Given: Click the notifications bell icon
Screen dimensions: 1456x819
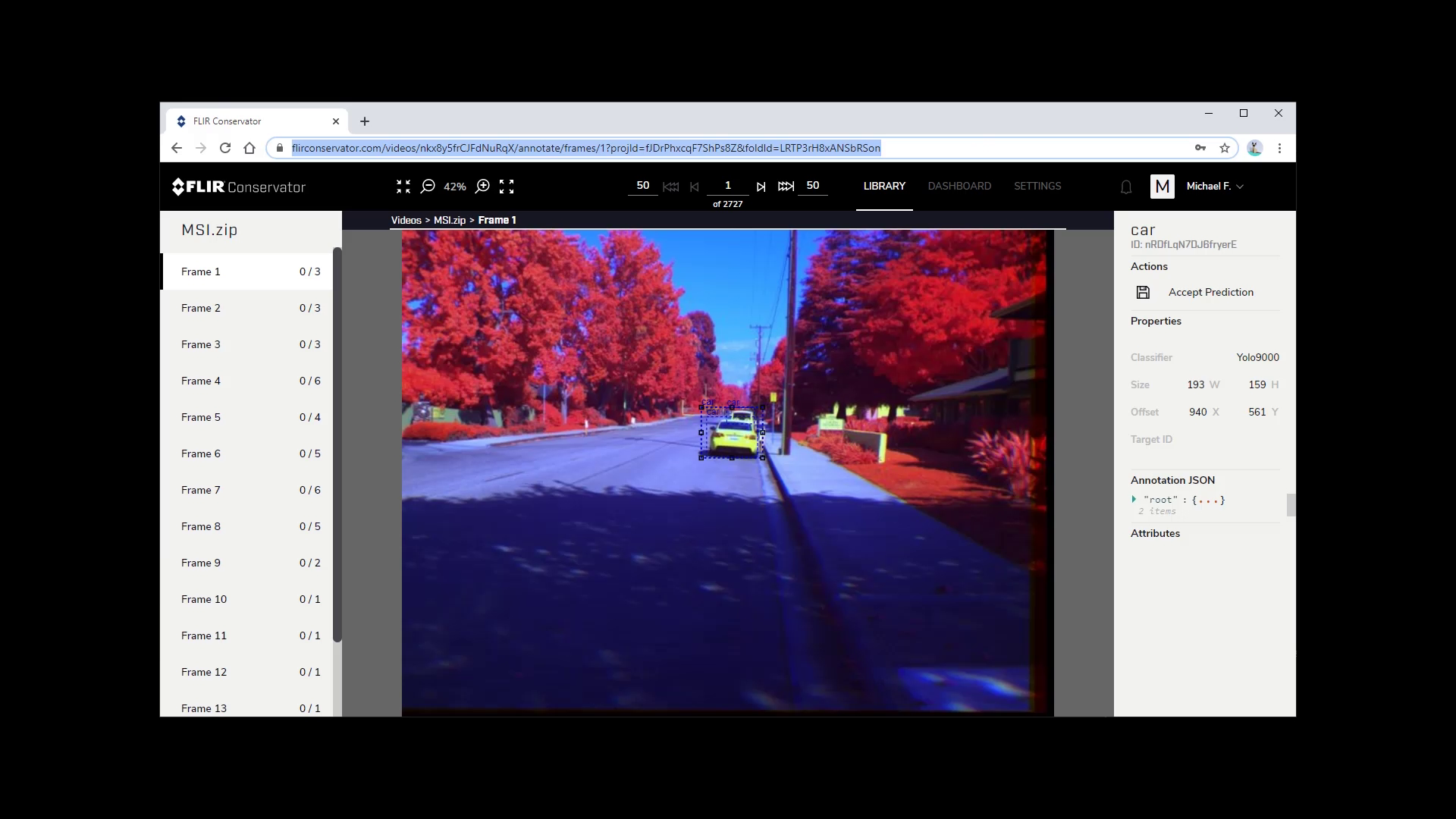Looking at the screenshot, I should point(1126,187).
